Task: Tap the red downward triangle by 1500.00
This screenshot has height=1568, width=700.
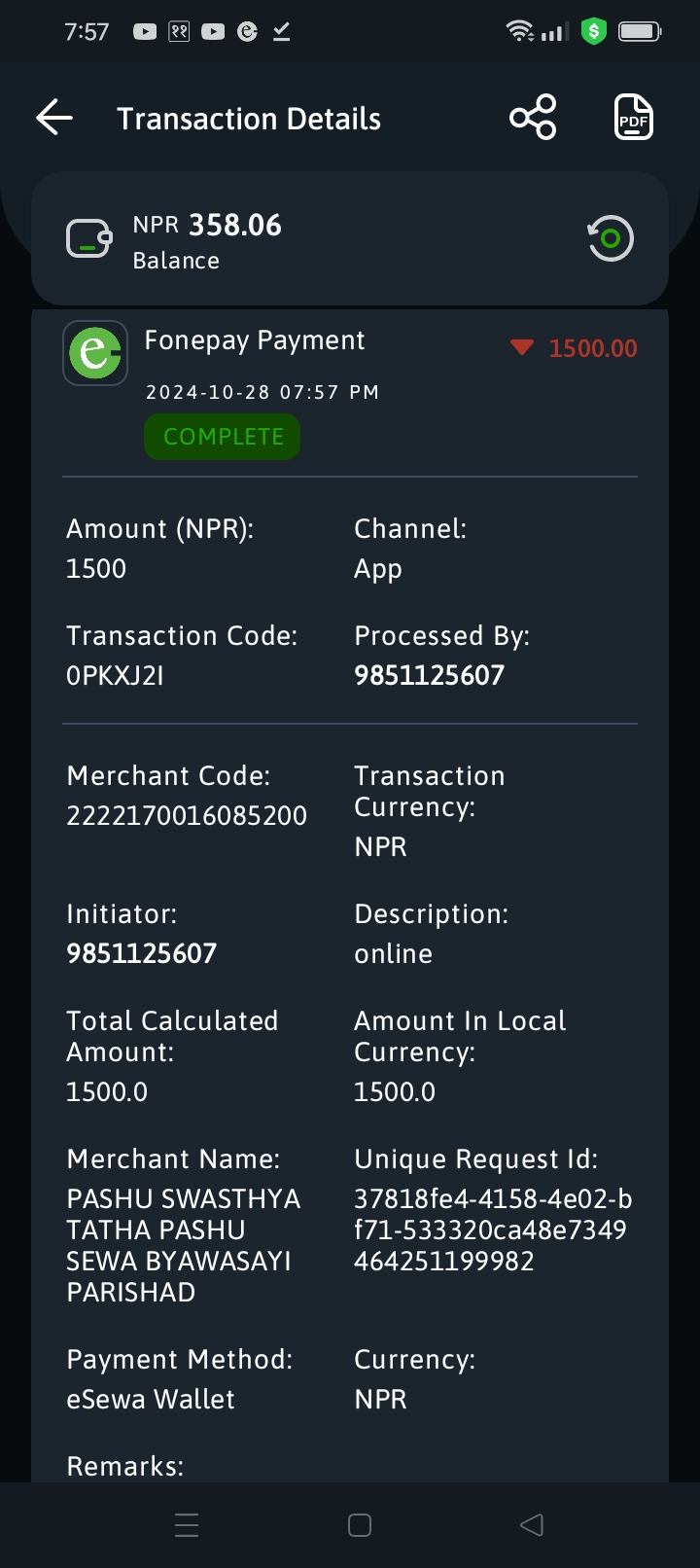Action: pos(522,347)
